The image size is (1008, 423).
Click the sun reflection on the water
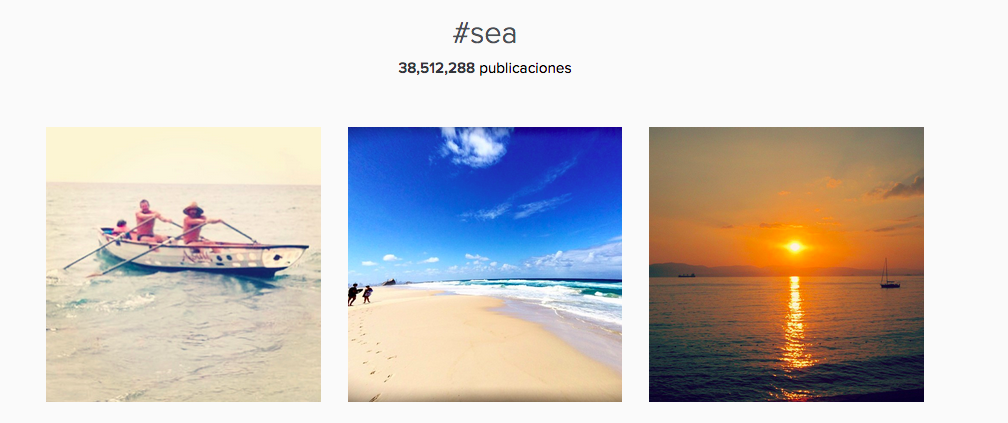tap(795, 328)
